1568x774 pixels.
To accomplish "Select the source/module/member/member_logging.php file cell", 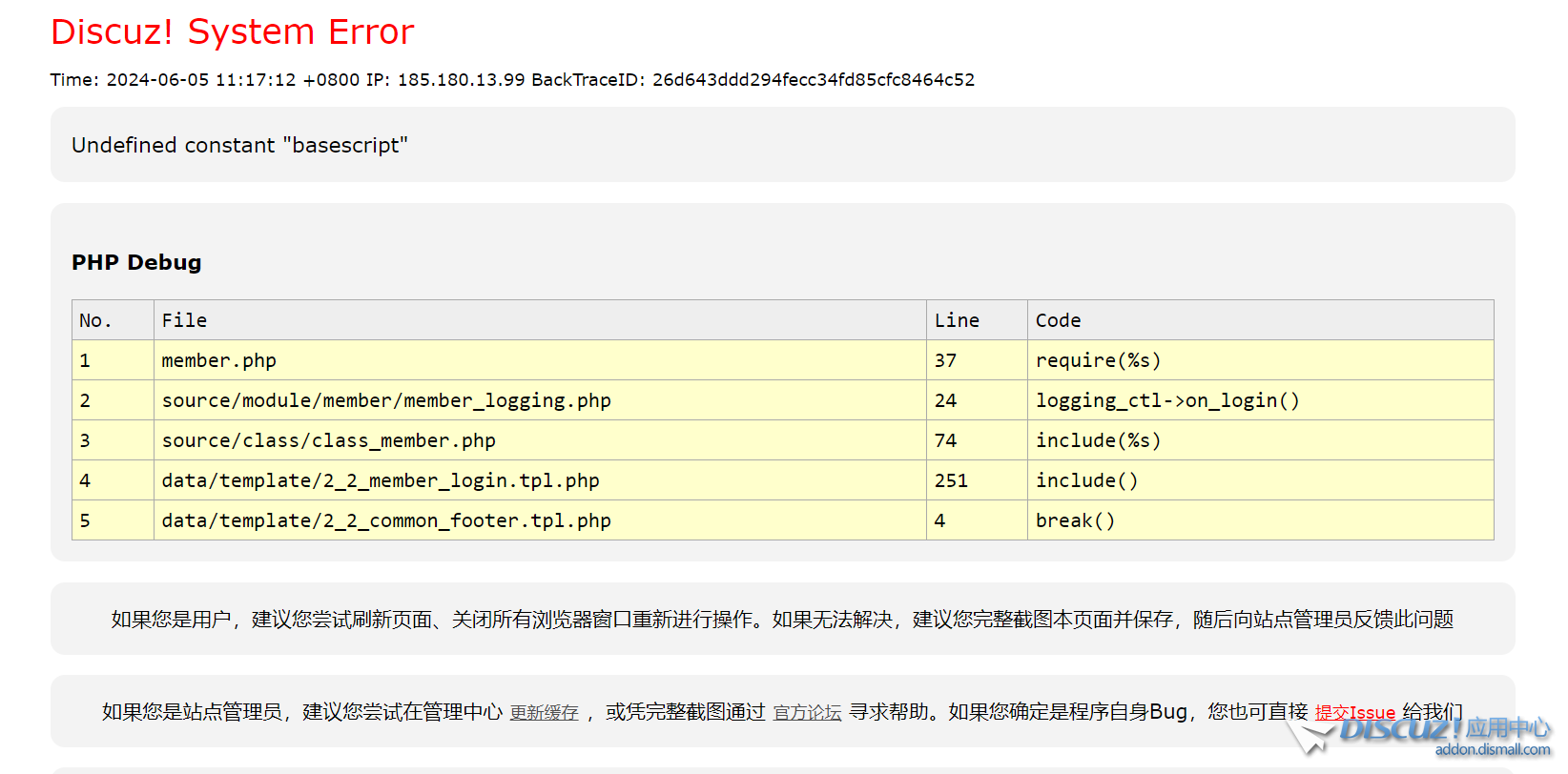I will 540,400.
